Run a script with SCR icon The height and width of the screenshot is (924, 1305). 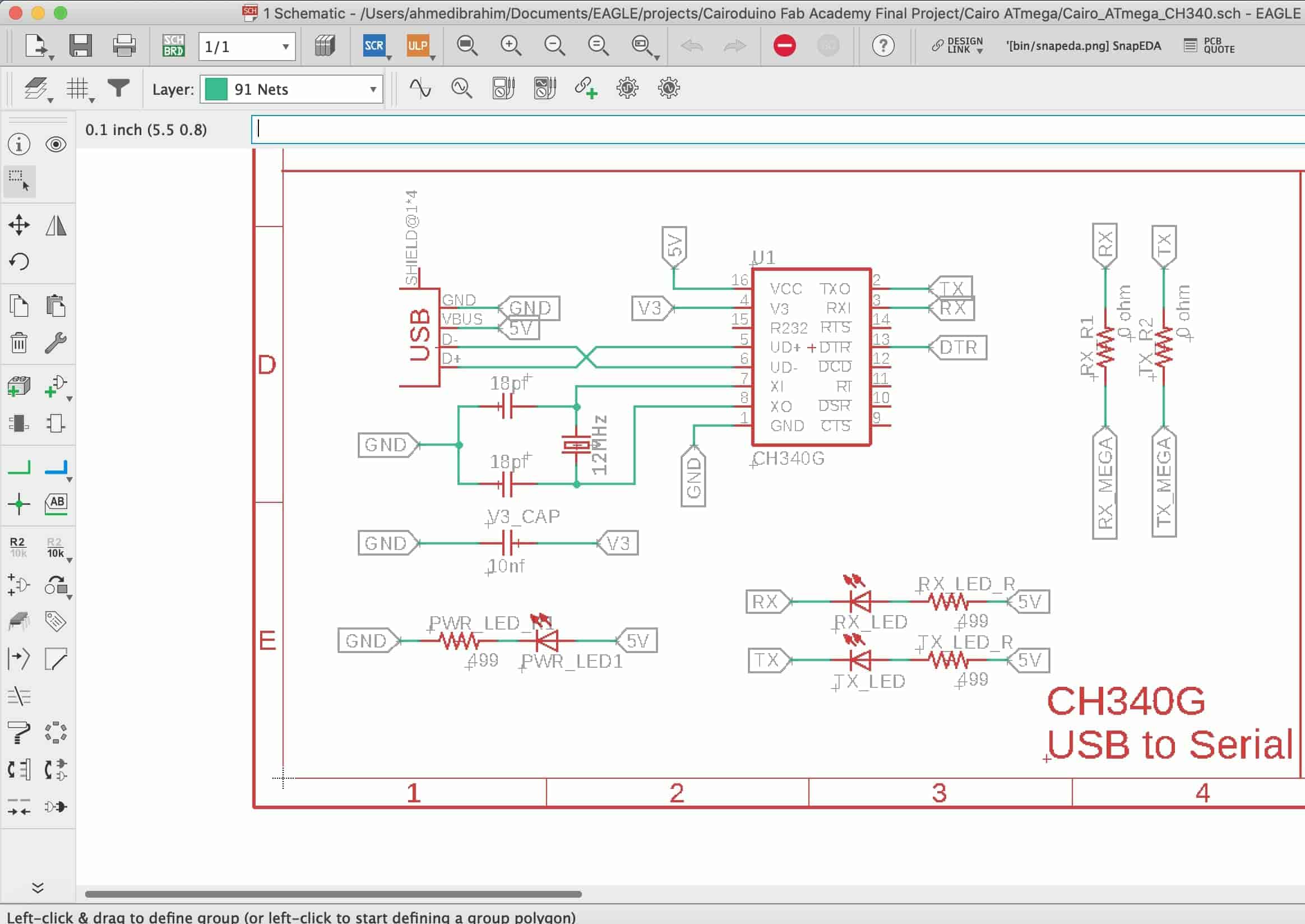coord(374,45)
